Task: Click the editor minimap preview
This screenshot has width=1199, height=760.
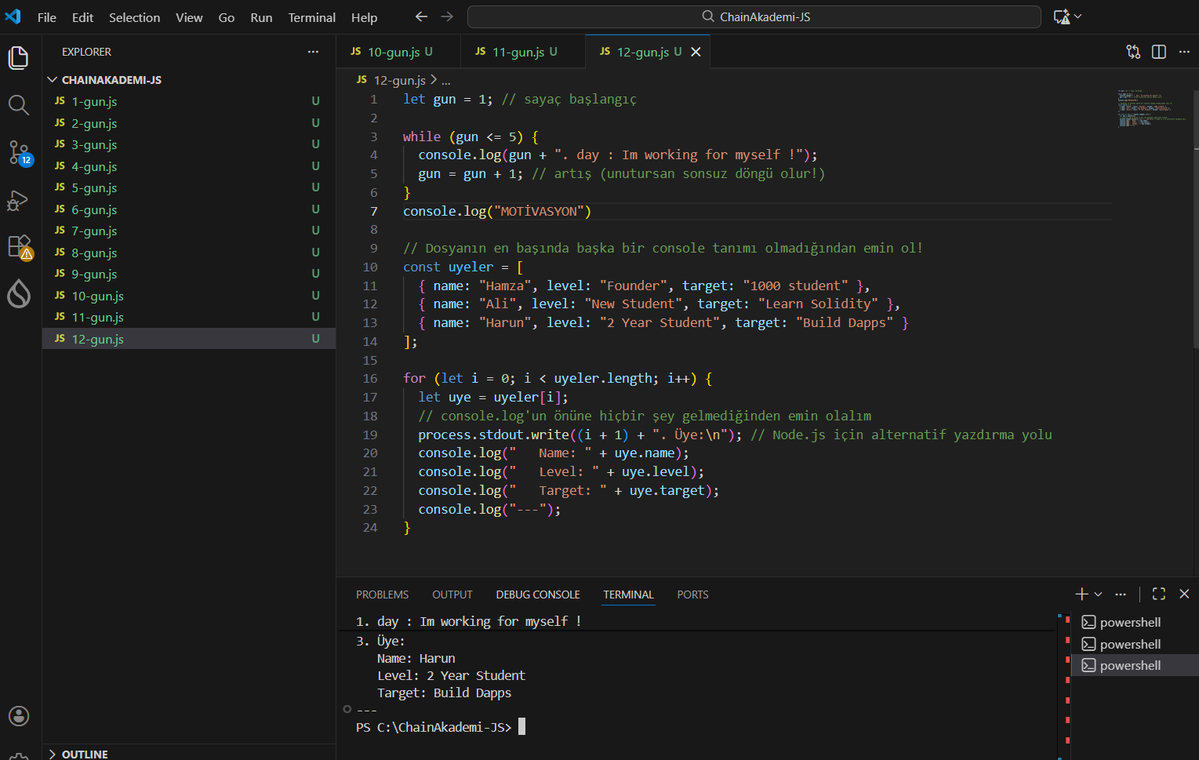Action: point(1152,108)
